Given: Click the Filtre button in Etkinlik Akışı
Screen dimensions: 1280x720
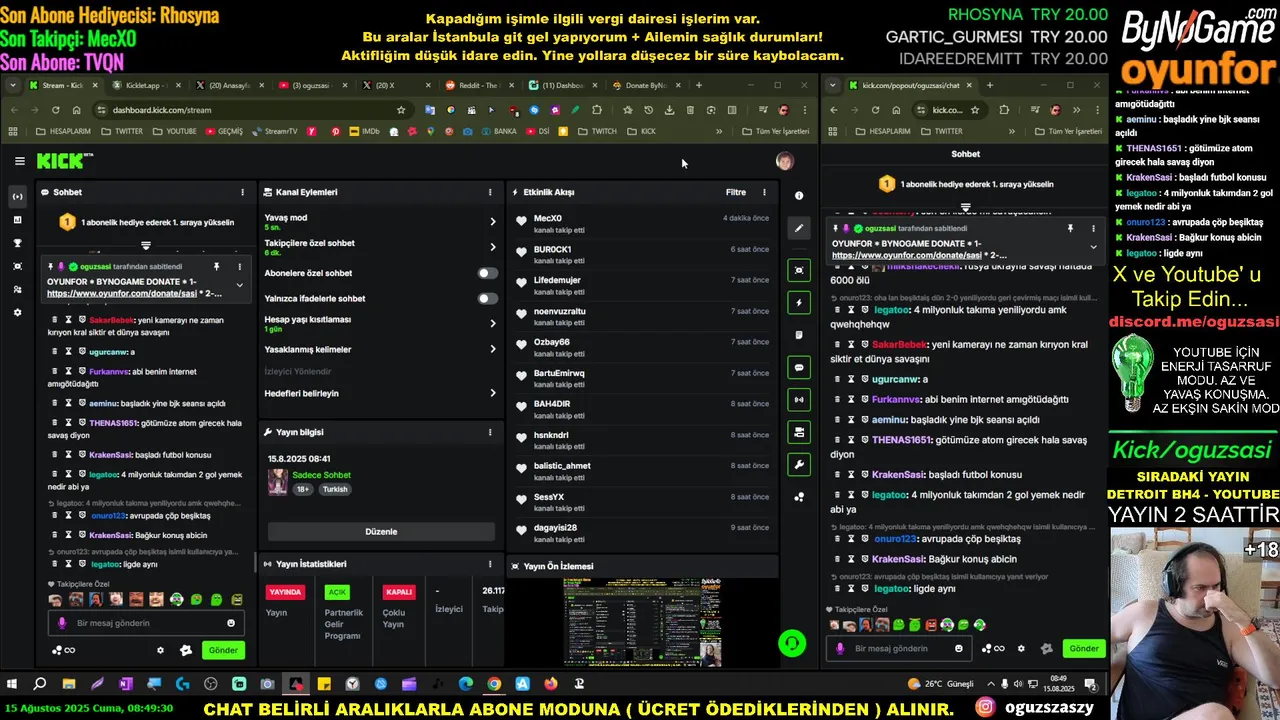Looking at the screenshot, I should pos(735,192).
